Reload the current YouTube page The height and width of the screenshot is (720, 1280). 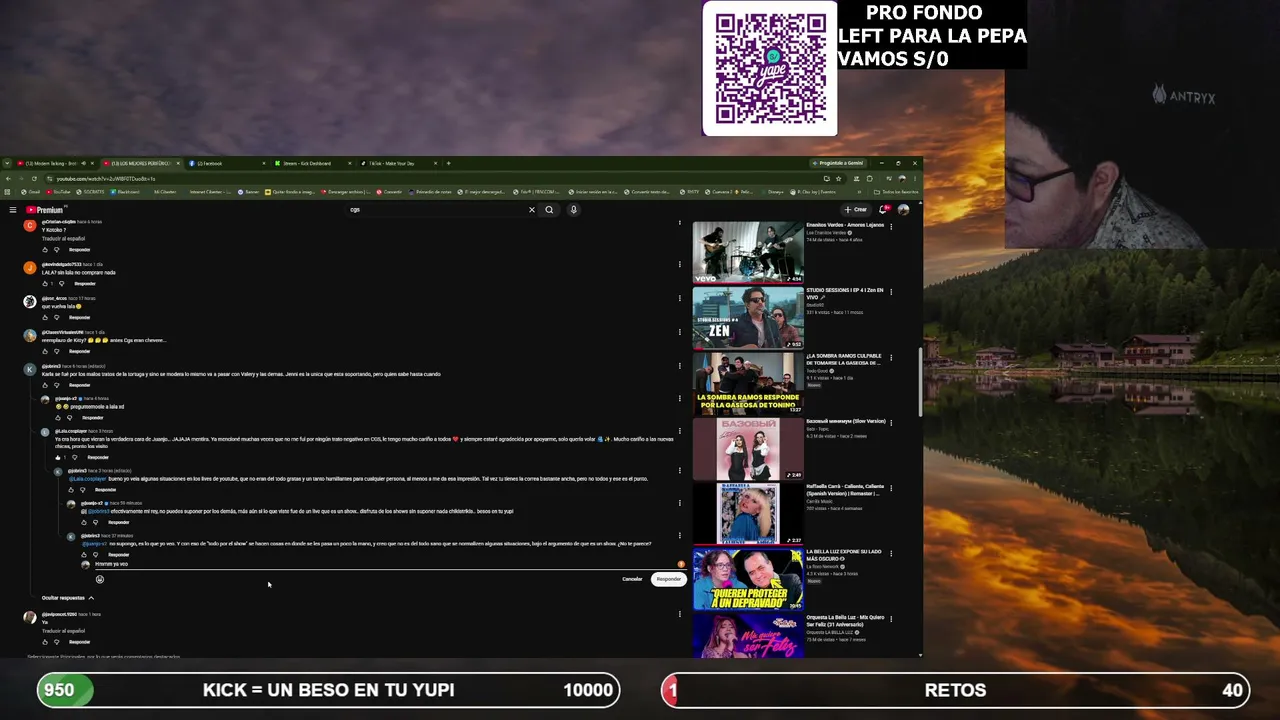pos(34,178)
